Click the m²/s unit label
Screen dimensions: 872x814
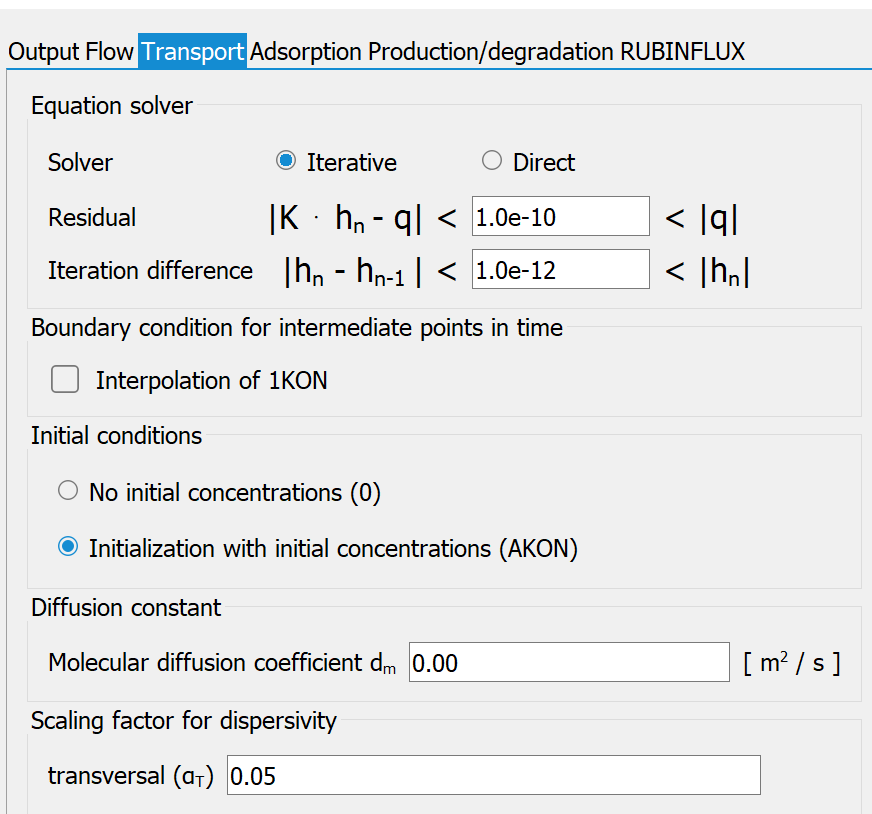point(792,663)
